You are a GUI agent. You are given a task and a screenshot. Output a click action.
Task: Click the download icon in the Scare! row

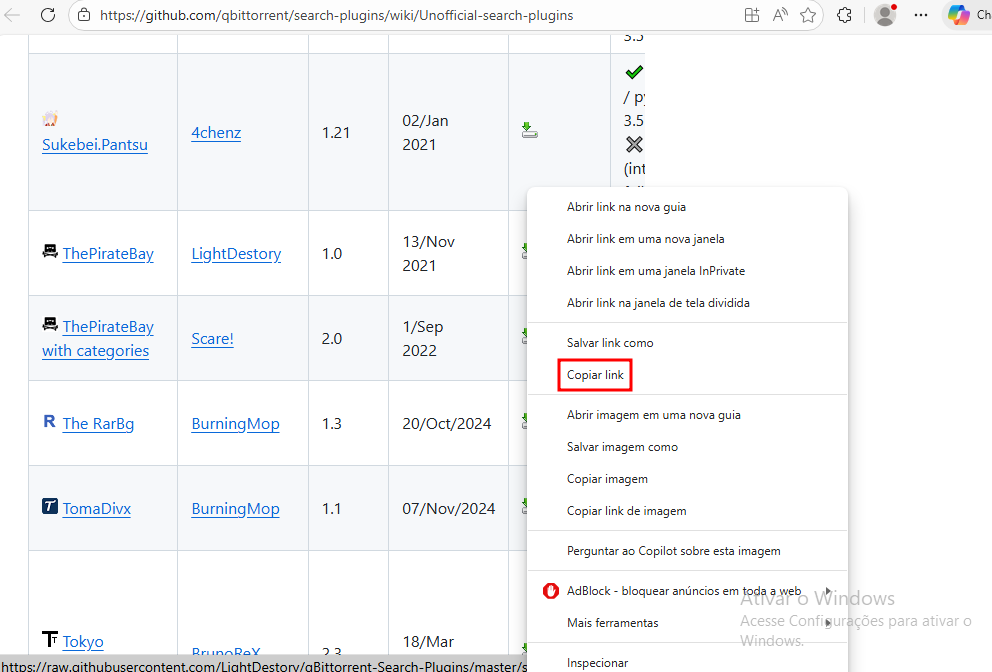[523, 337]
